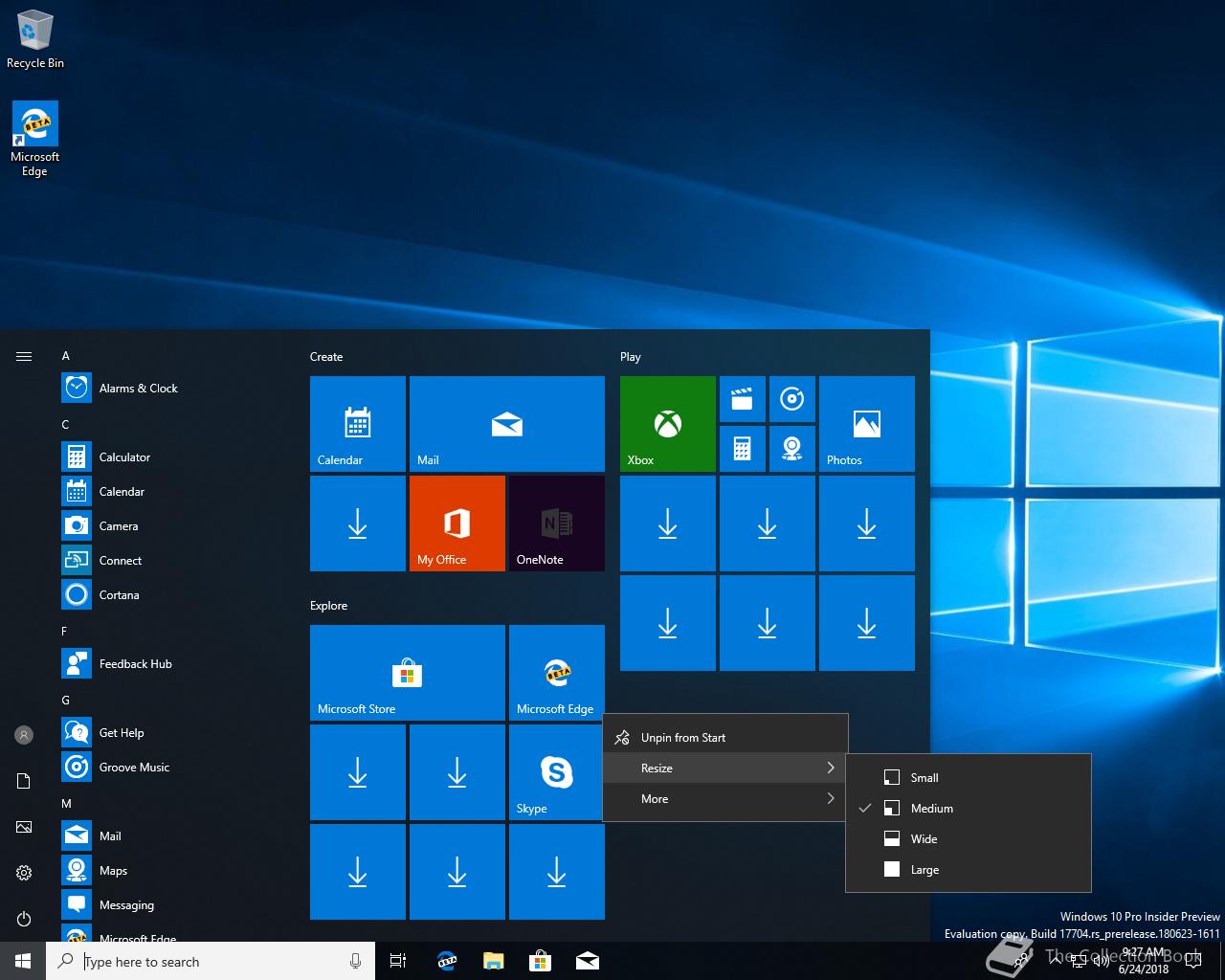
Task: Click the letter F header in app list
Action: [x=65, y=632]
